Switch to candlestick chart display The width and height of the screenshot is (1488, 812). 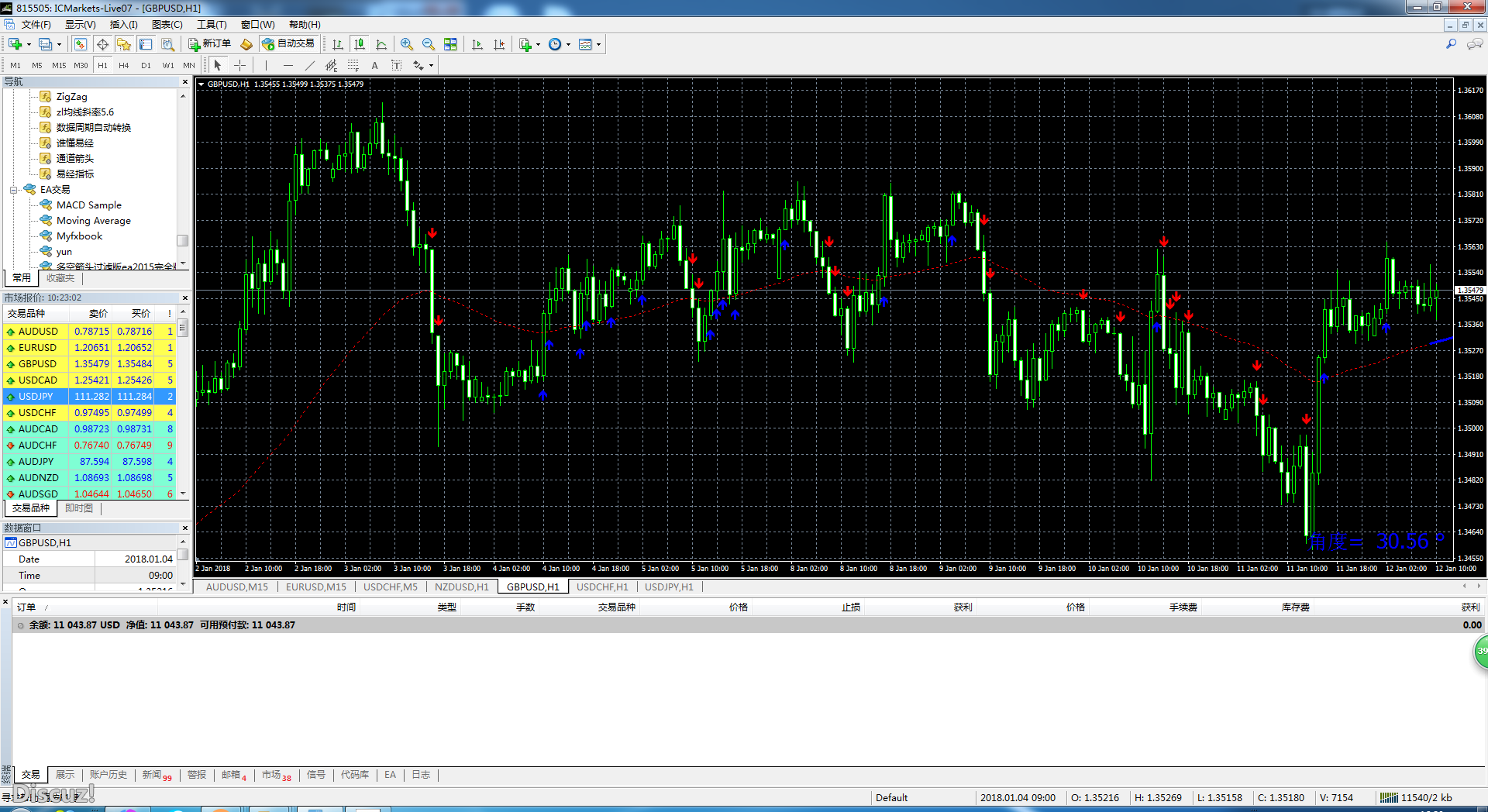click(360, 44)
